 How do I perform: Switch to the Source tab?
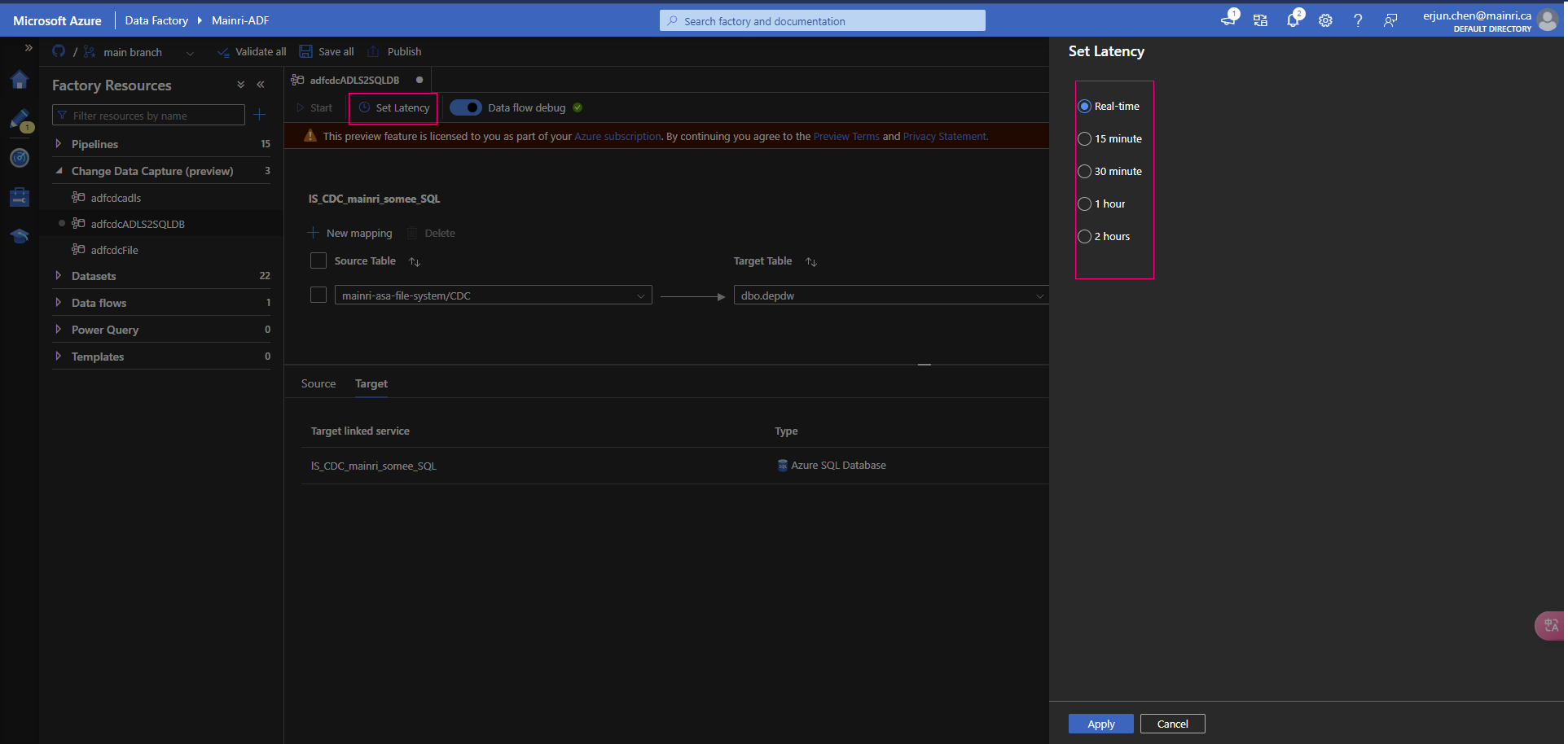(318, 383)
